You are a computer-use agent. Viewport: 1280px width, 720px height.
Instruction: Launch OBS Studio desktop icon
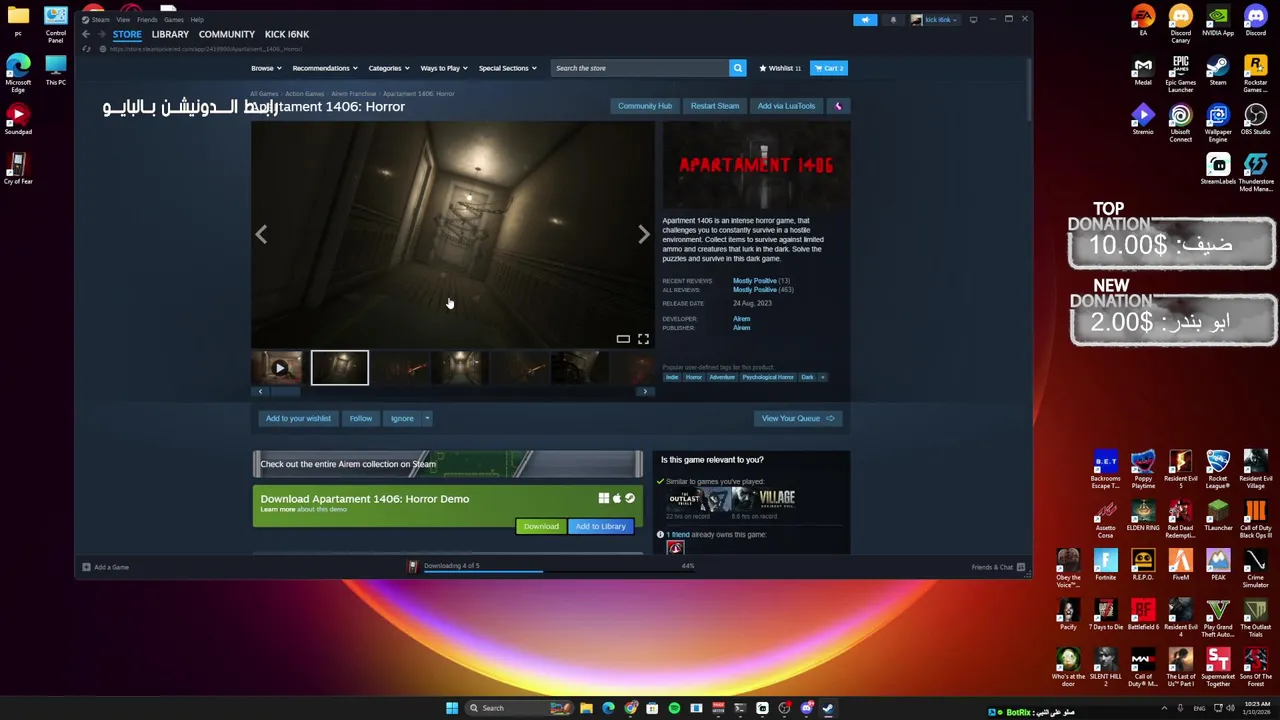point(1255,120)
